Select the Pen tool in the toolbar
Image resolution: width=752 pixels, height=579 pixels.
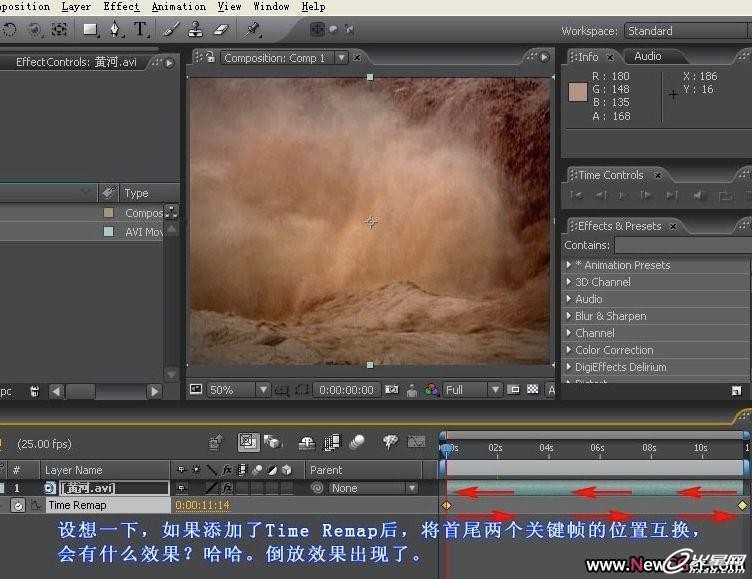[114, 30]
